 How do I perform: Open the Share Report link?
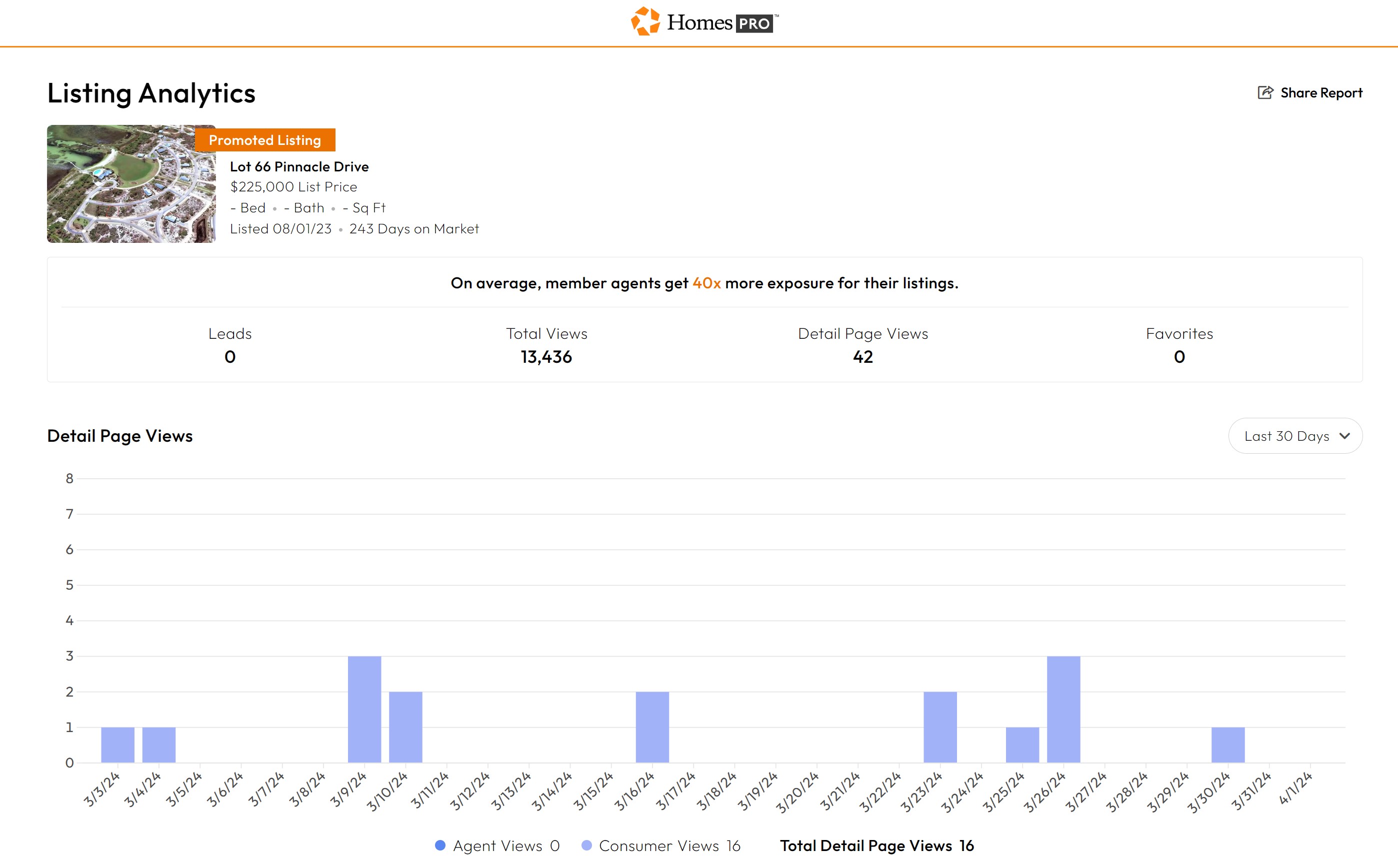(1309, 92)
